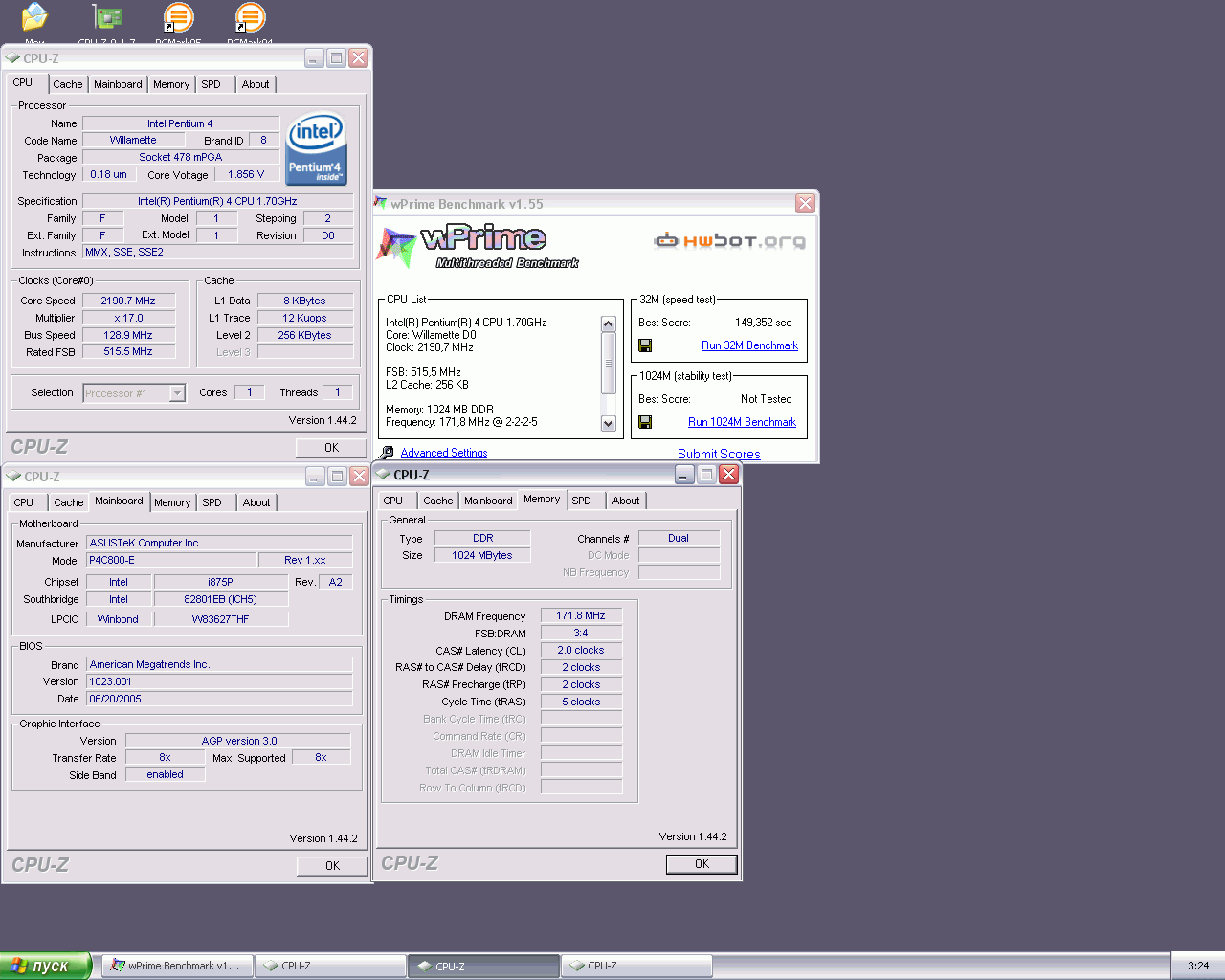
Task: Click the Southbridge value 82801EB (ICH5)
Action: click(x=220, y=599)
